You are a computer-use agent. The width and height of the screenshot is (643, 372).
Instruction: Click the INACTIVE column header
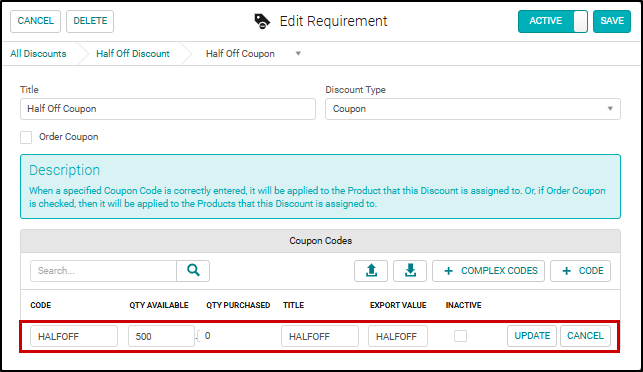click(x=463, y=305)
